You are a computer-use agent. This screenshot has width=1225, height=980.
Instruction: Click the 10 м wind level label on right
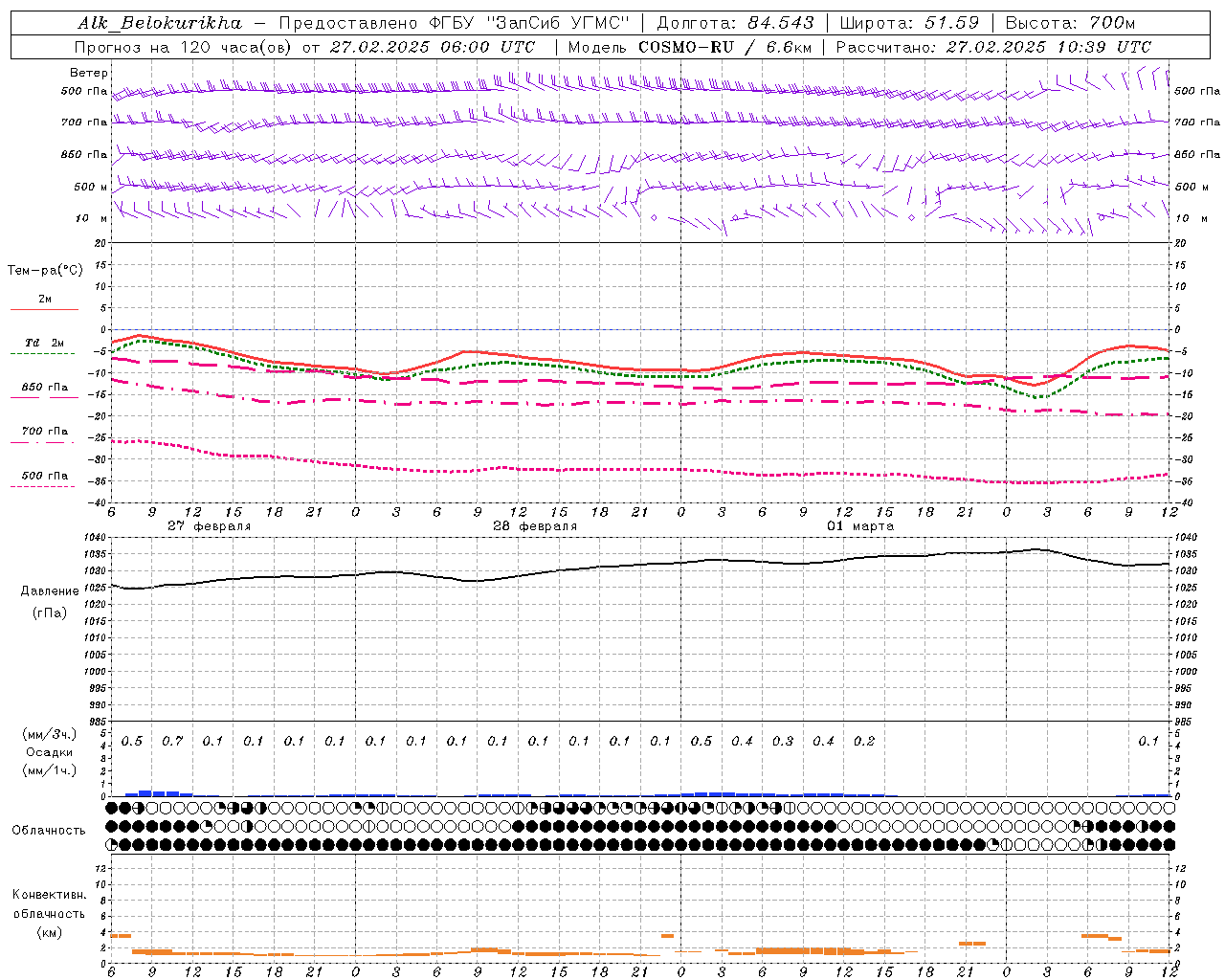1192,218
